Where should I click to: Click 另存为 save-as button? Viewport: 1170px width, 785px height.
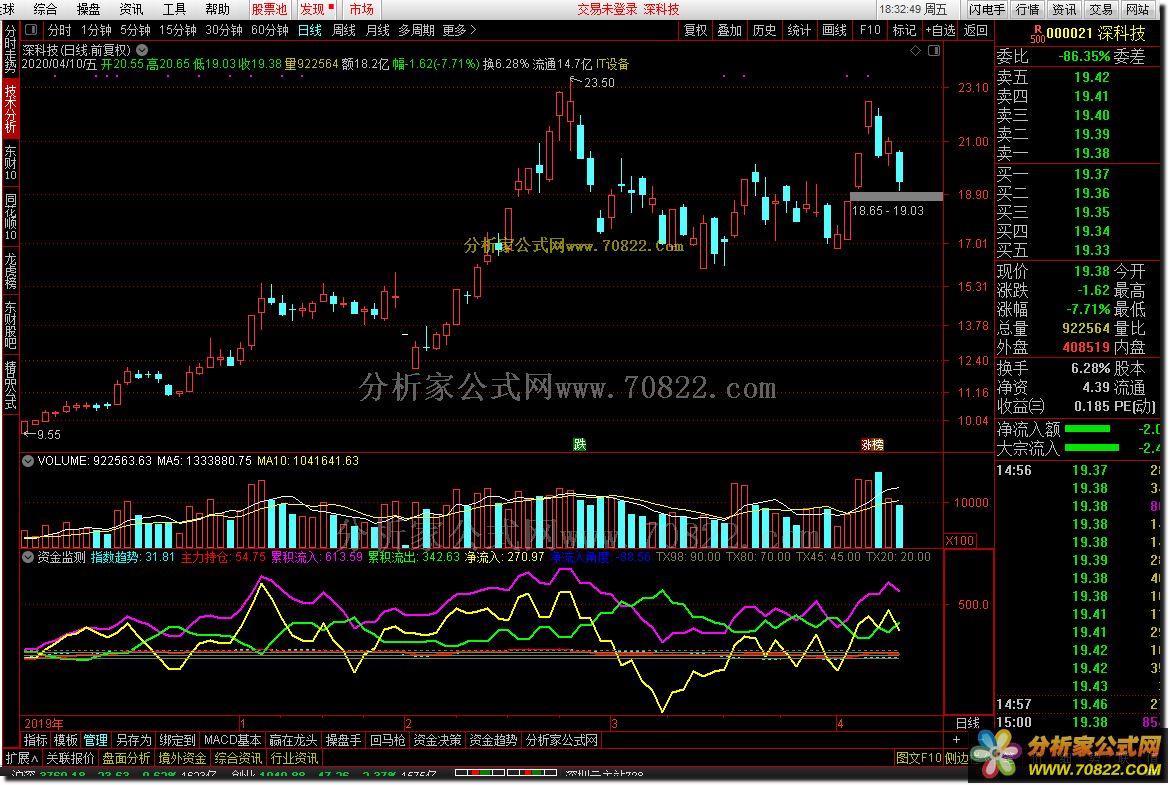(134, 740)
